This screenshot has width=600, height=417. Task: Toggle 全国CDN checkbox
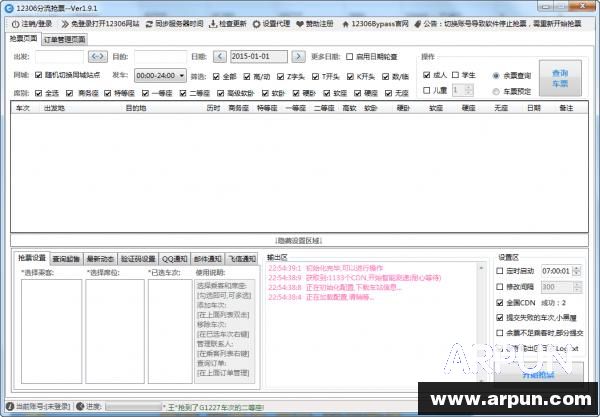pos(499,303)
